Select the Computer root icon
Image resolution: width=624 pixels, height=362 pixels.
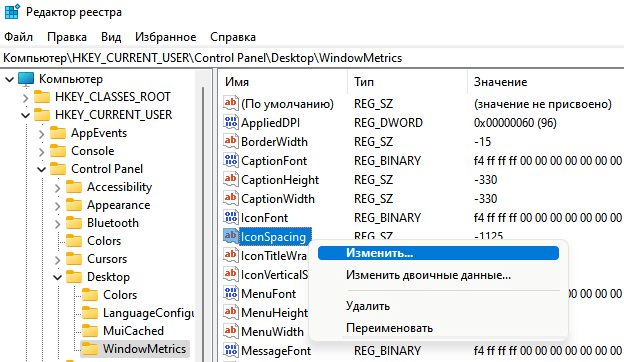[26, 79]
